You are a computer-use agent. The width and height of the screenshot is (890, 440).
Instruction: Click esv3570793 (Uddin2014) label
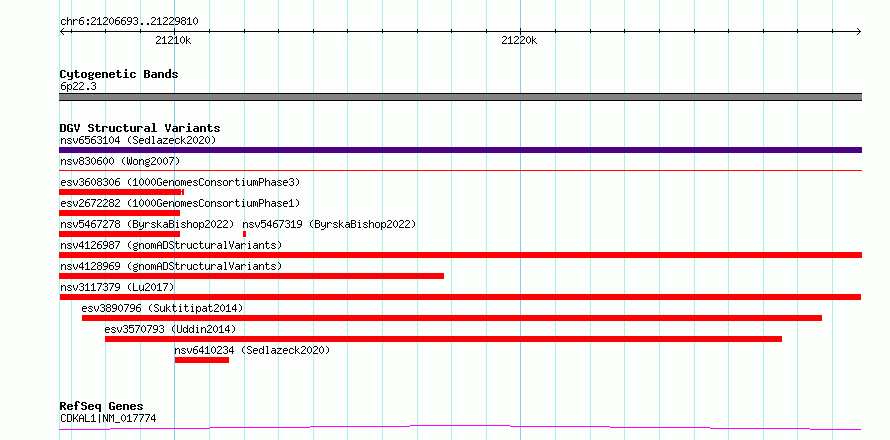(170, 329)
